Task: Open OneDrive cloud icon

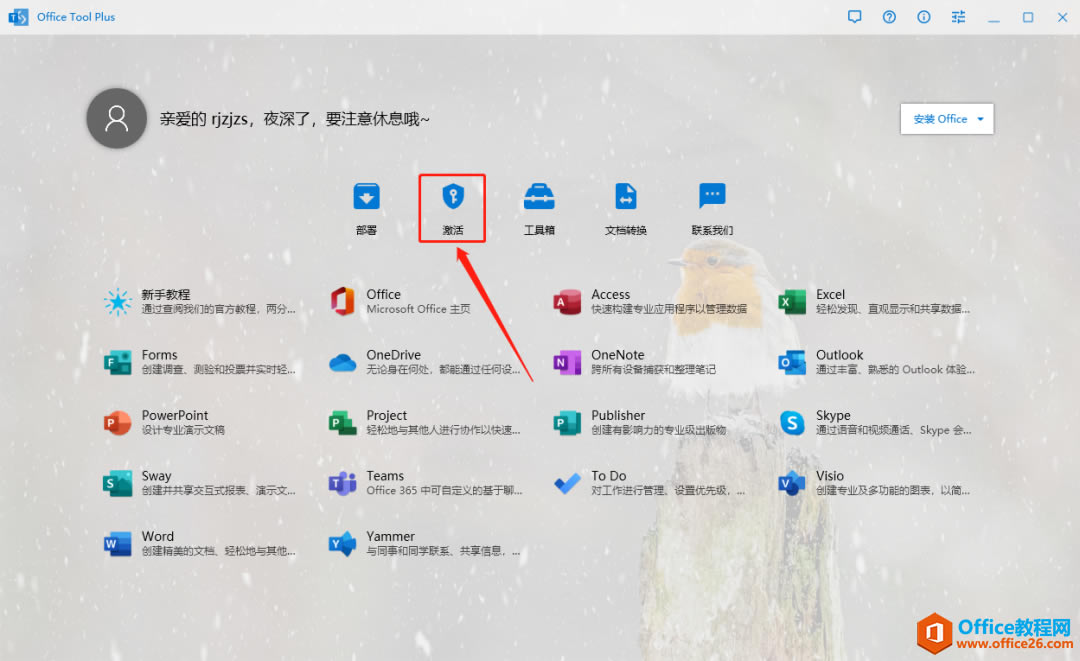Action: coord(342,362)
